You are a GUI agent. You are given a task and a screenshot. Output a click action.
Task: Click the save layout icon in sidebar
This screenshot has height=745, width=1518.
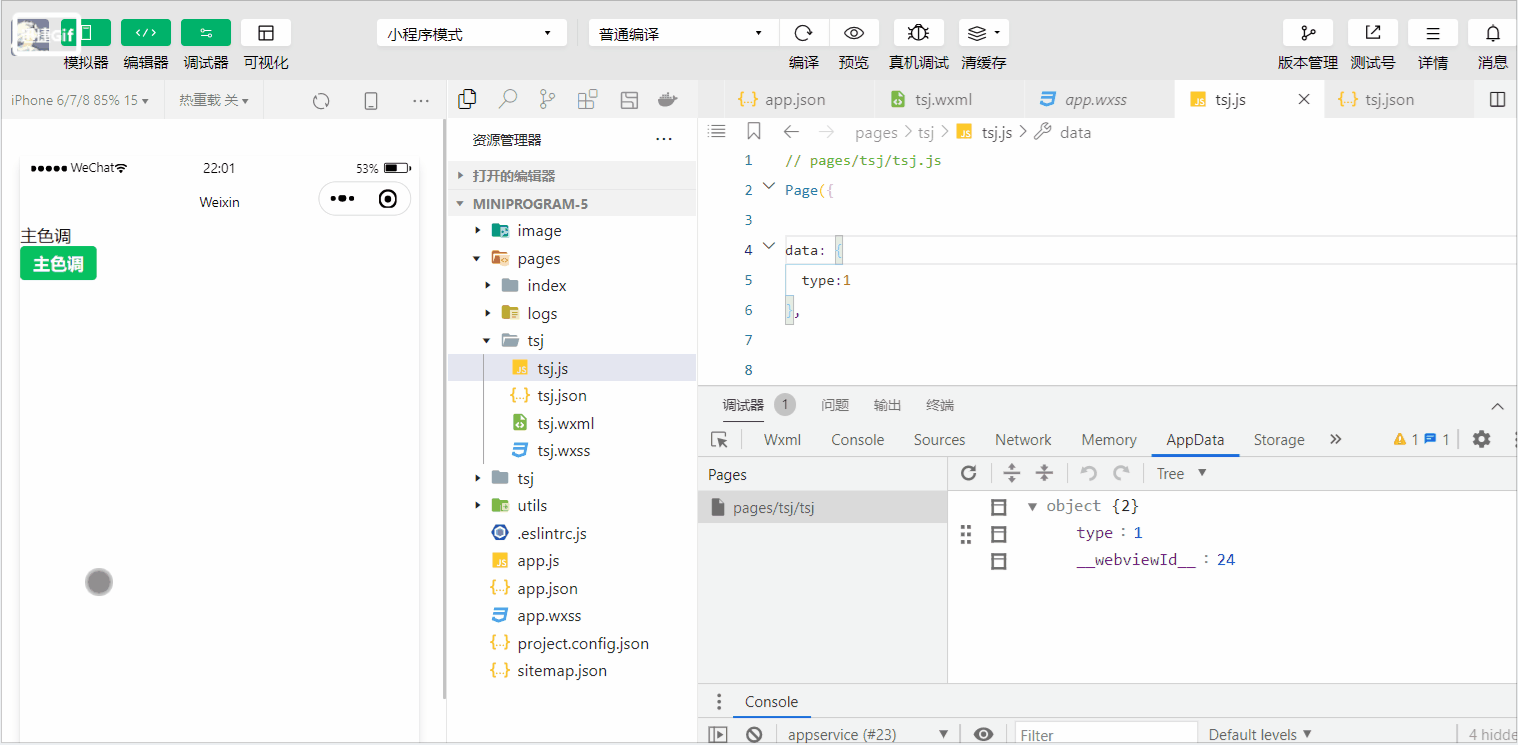pos(629,99)
